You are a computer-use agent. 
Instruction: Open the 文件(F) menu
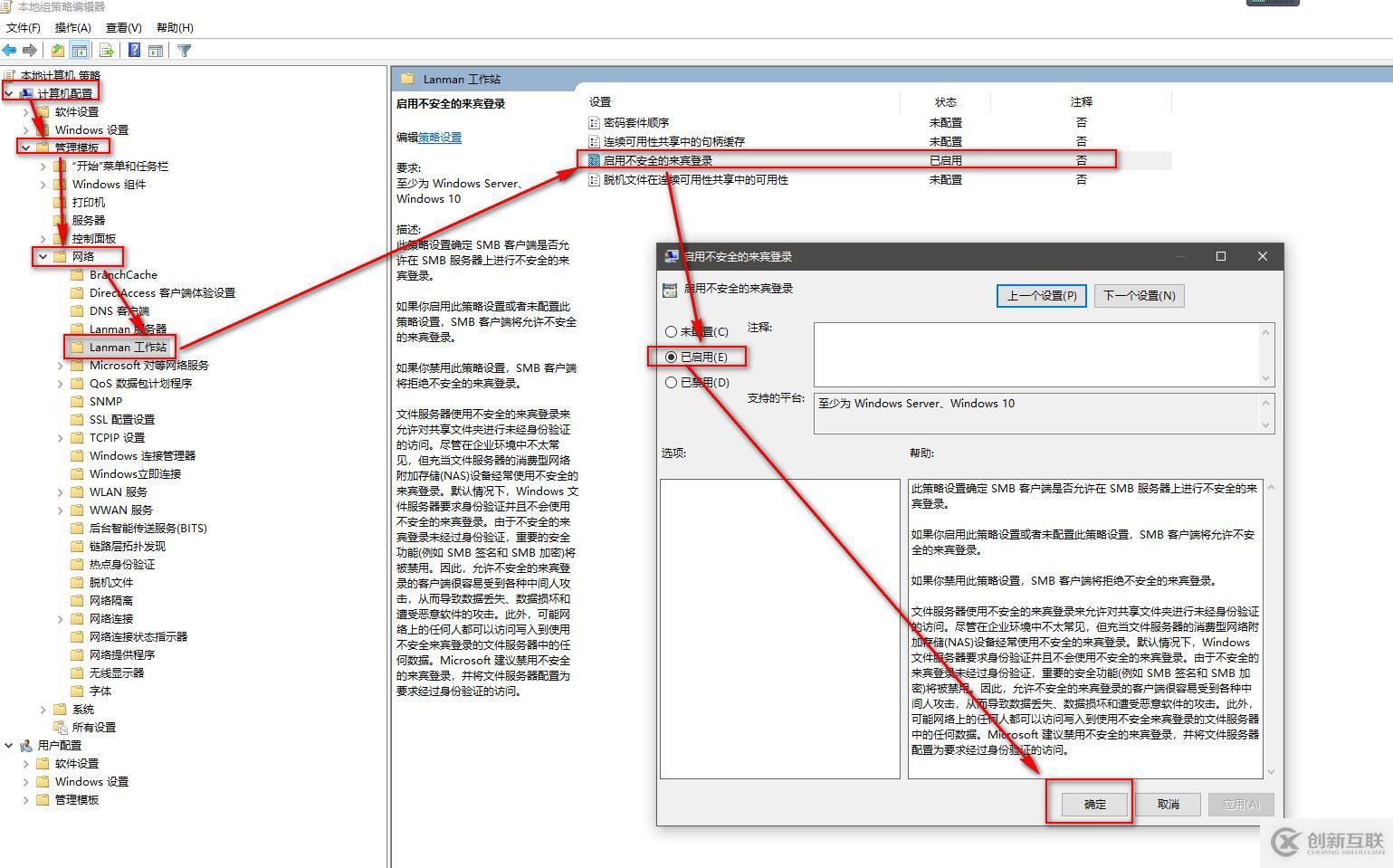[24, 27]
